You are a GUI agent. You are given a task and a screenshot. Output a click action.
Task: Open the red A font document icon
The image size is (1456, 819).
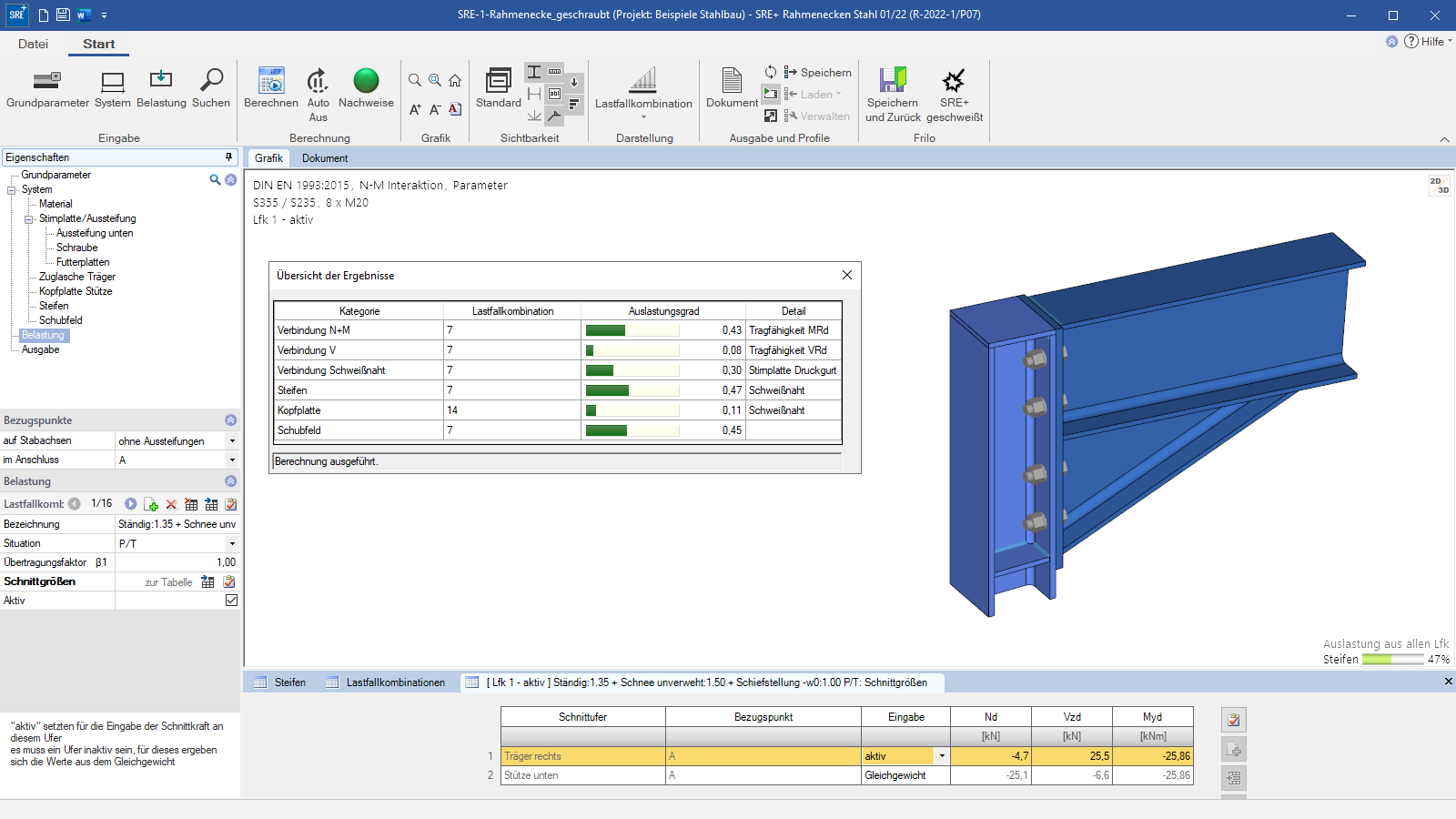tap(455, 109)
